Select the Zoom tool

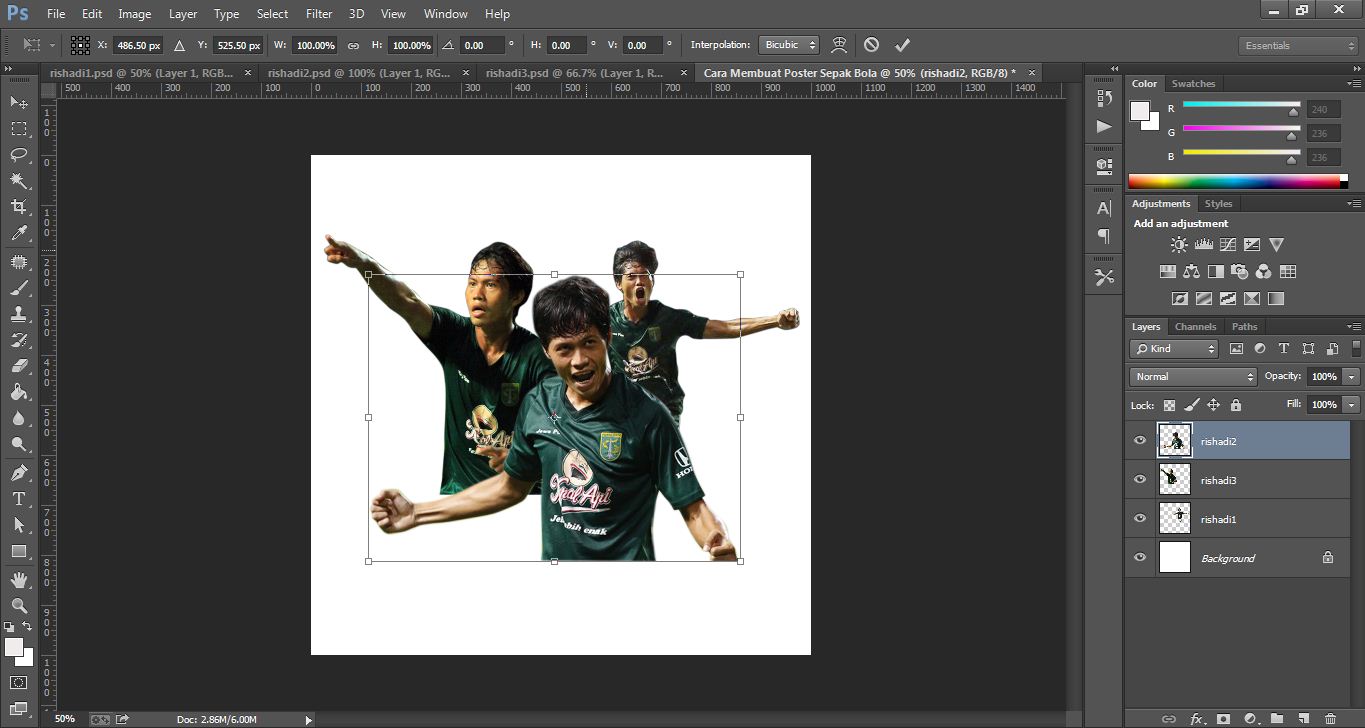(19, 606)
